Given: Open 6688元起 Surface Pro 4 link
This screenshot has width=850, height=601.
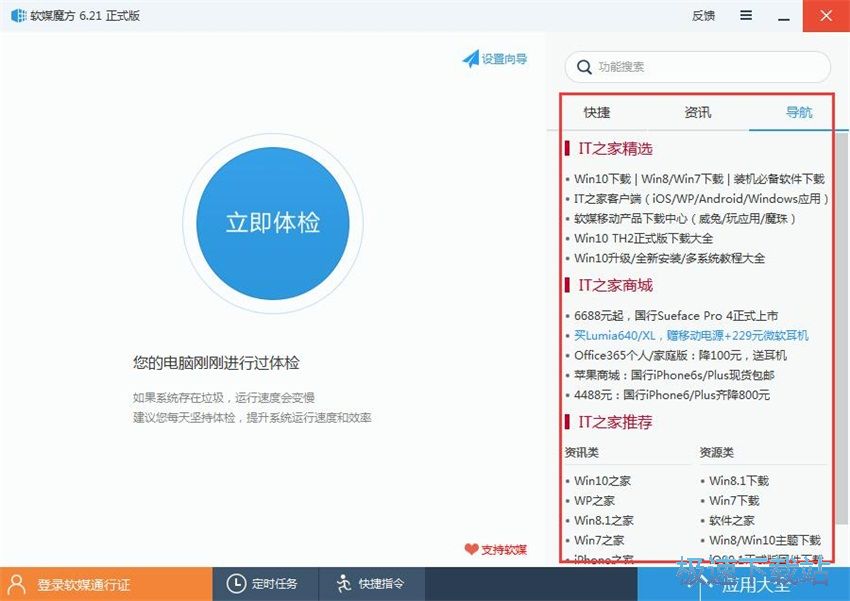Looking at the screenshot, I should click(x=676, y=315).
